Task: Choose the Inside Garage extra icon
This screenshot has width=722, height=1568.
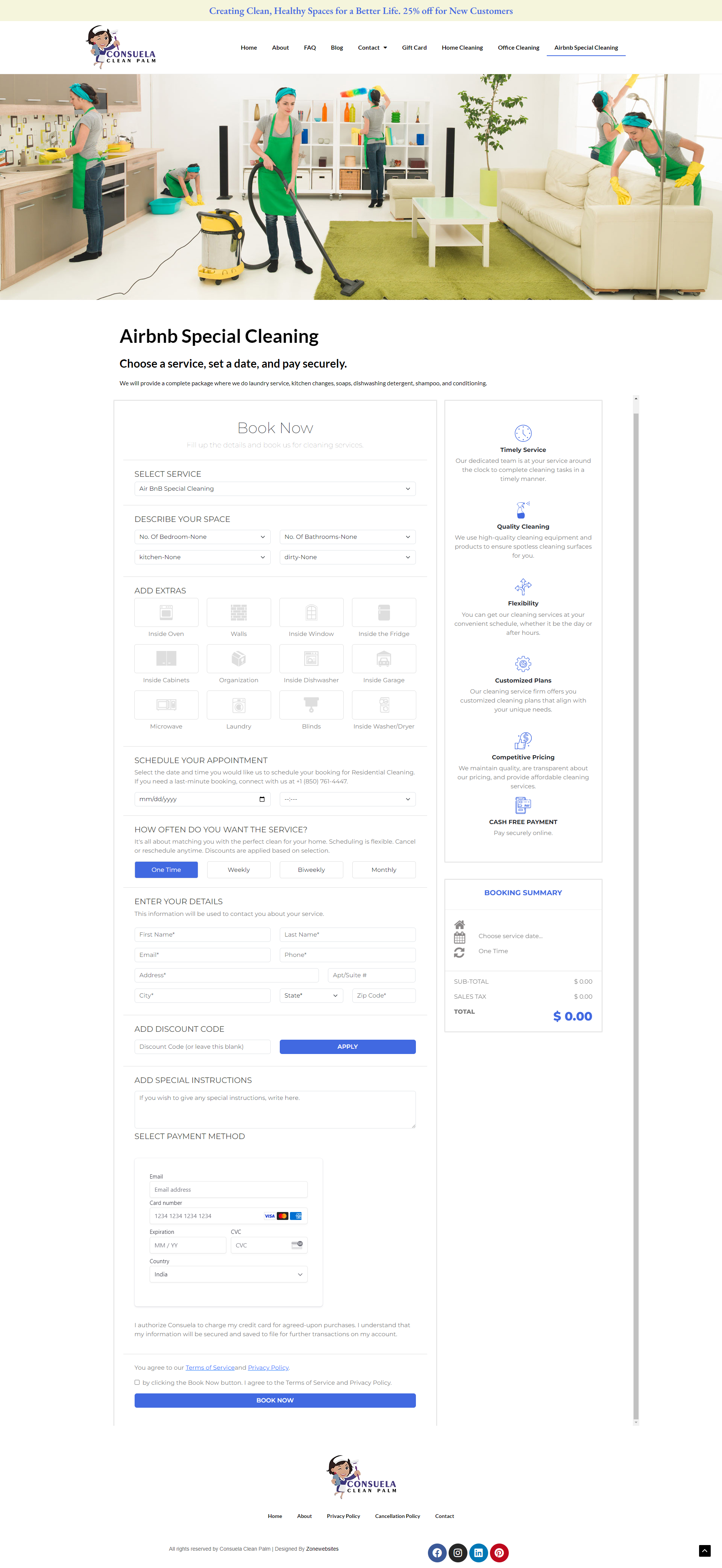Action: (x=384, y=659)
